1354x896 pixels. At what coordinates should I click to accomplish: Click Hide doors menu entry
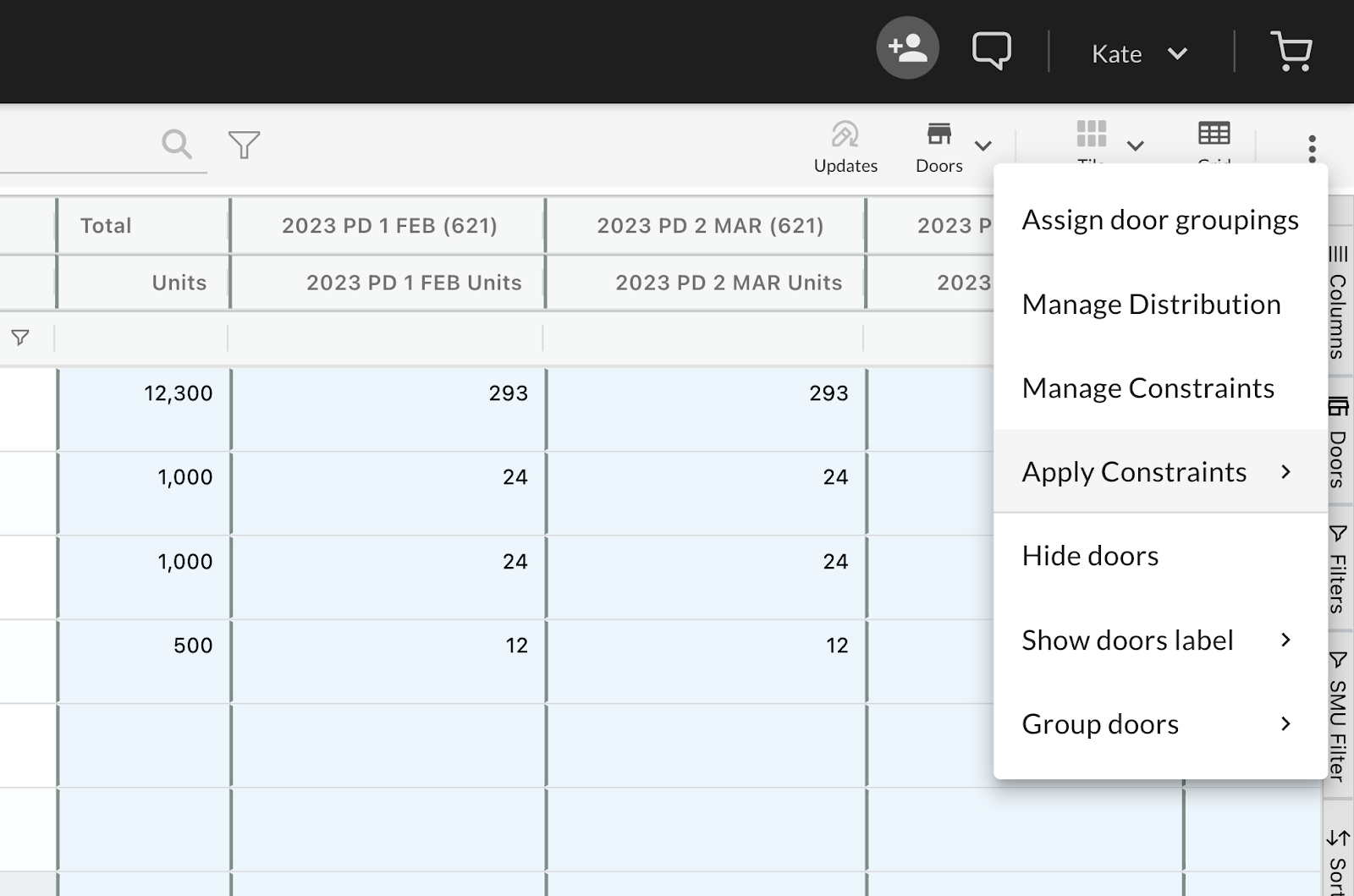(x=1090, y=556)
